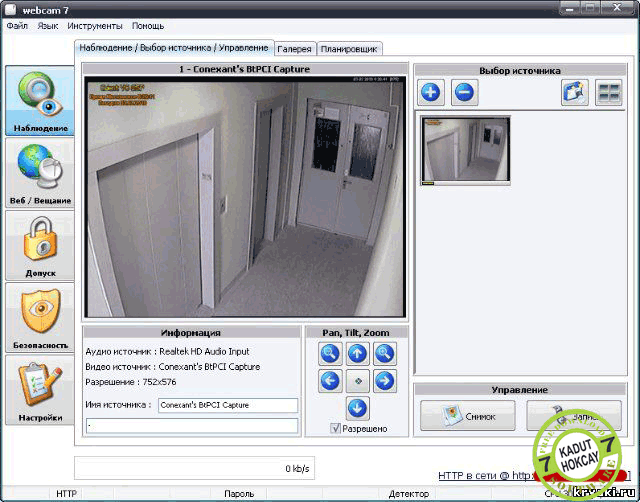Zoom in with the PTZ magnifier plus

tap(384, 353)
